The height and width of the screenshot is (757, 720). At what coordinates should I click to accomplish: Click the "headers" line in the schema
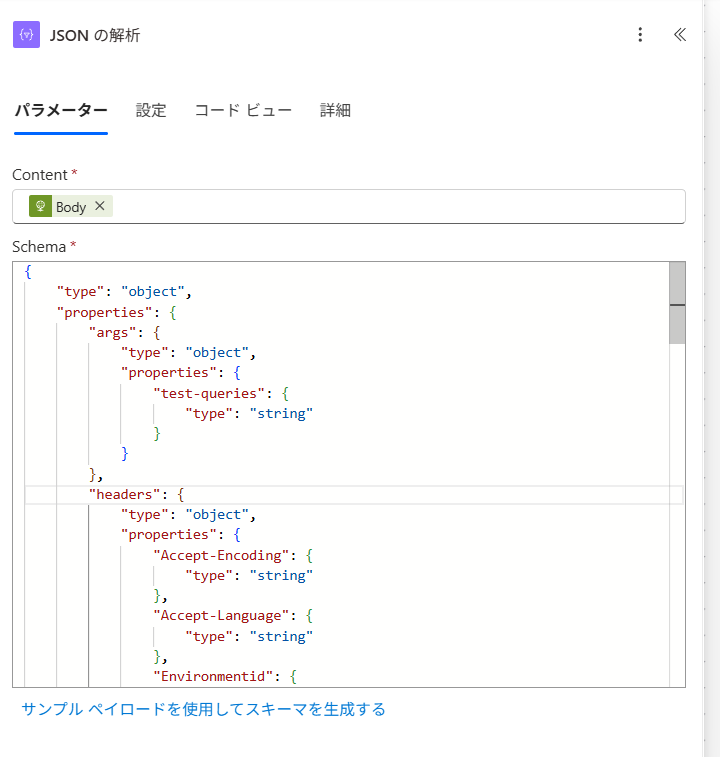(353, 494)
